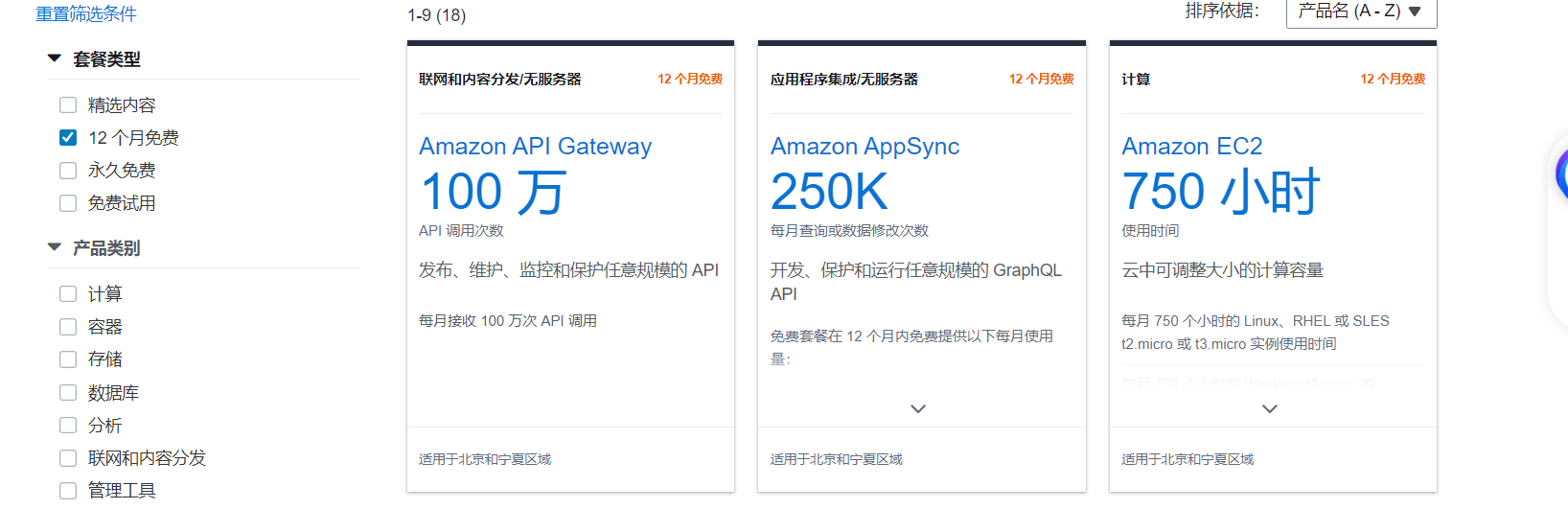Viewport: 1568px width, 509px height.
Task: Click the 重置筛选条件 reset filters link
Action: point(86,14)
